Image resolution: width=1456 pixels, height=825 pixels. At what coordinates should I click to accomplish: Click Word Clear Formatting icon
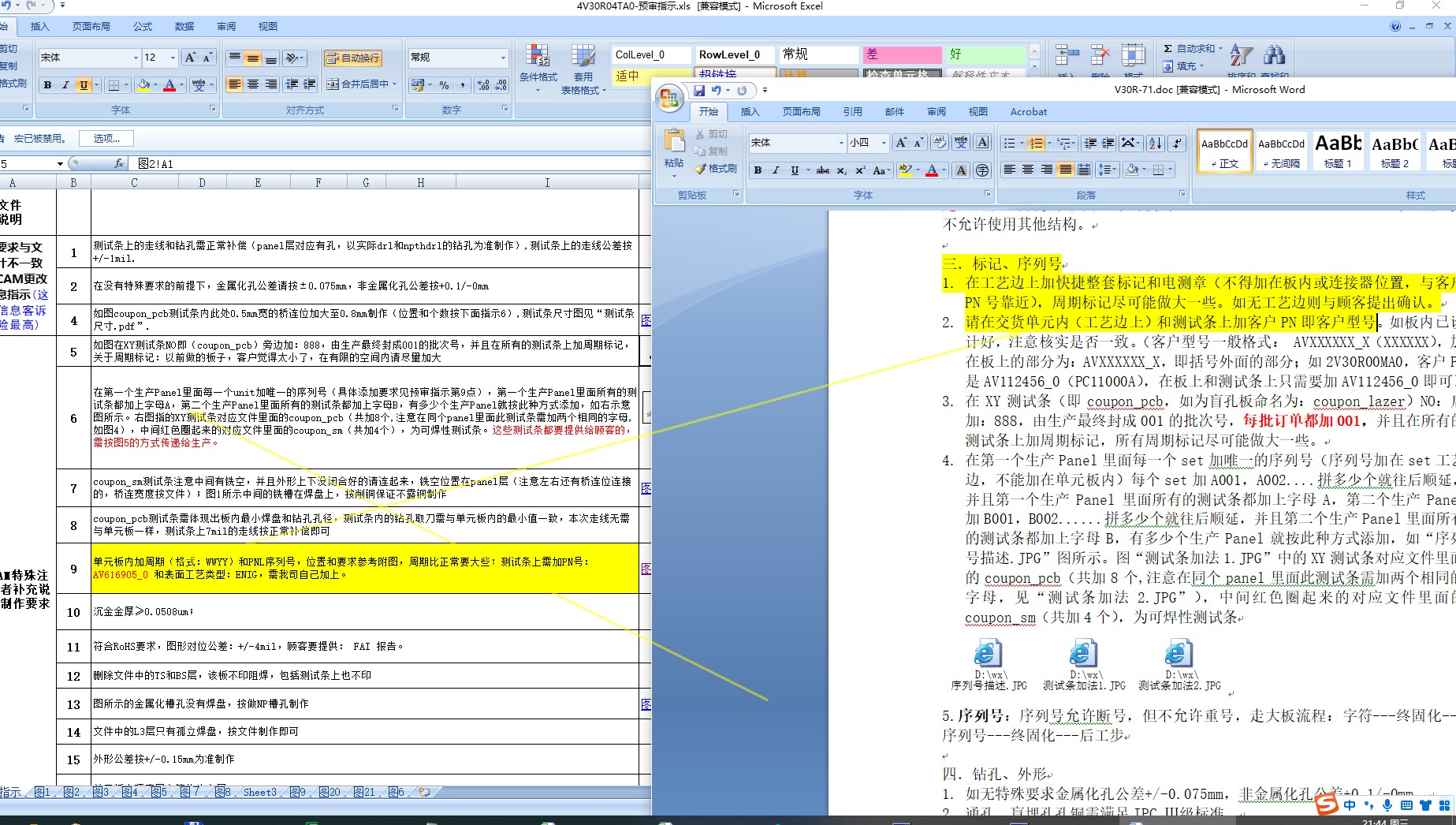pos(940,143)
